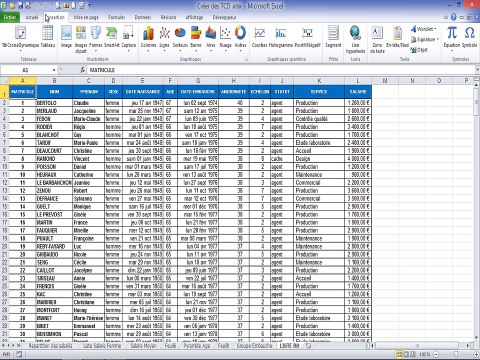Viewport: 480px width, 360px height.
Task: Click zoom in plus button
Action: tap(476, 354)
